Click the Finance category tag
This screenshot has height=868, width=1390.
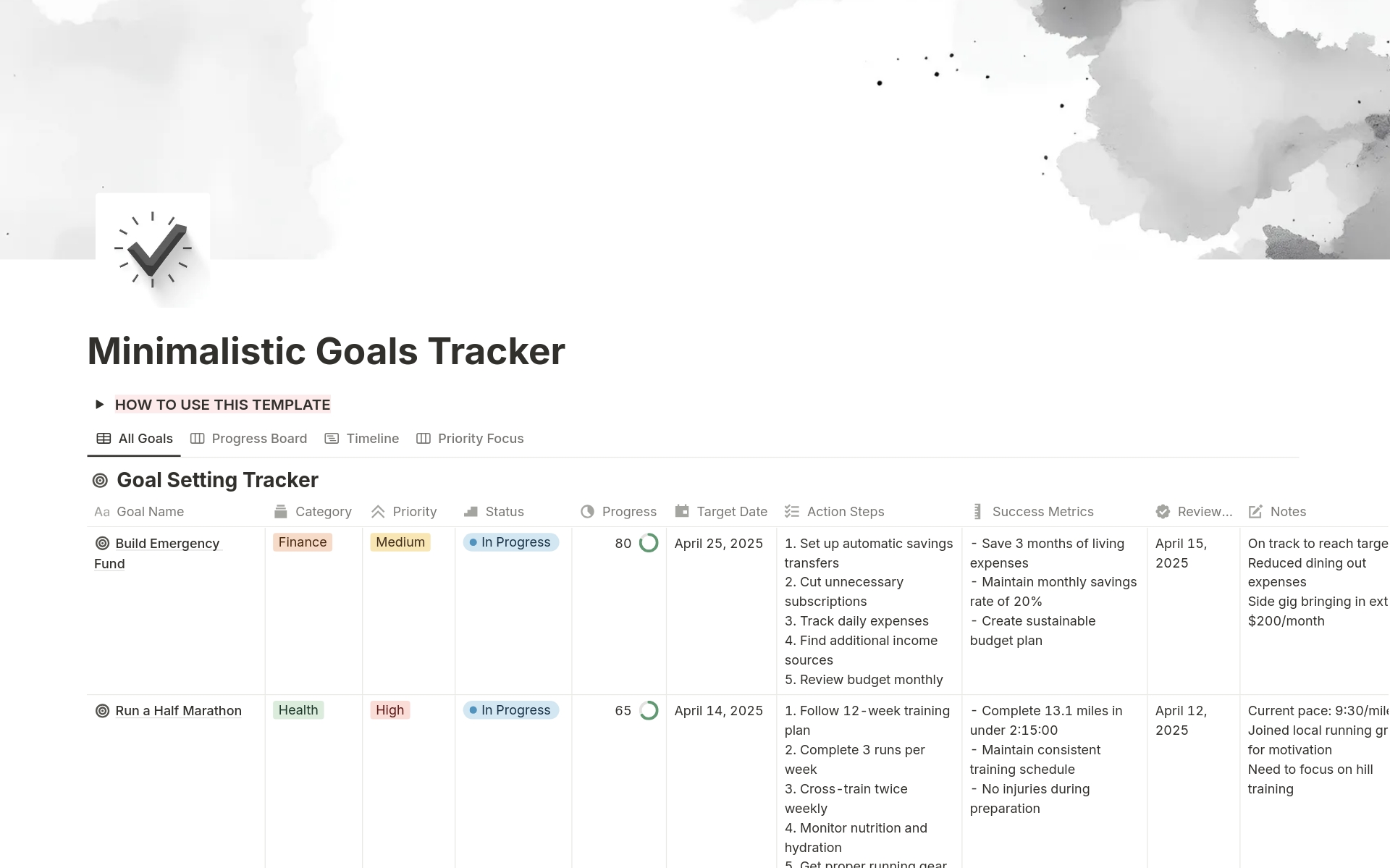click(x=303, y=542)
